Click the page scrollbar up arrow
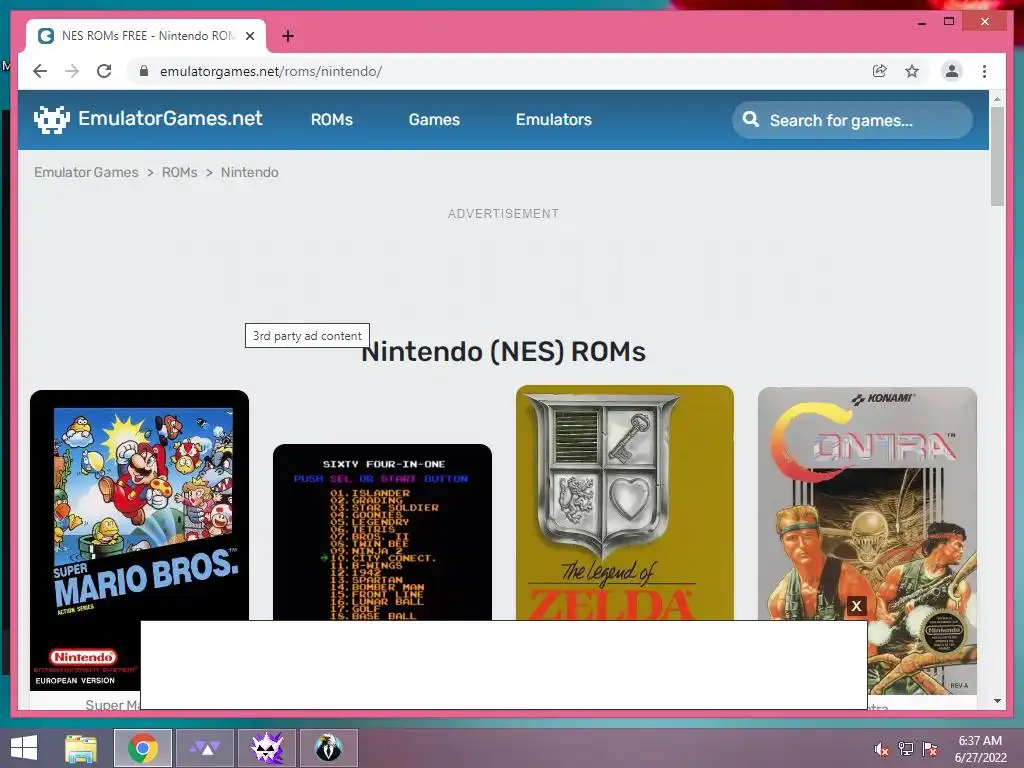The height and width of the screenshot is (768, 1024). tap(997, 99)
